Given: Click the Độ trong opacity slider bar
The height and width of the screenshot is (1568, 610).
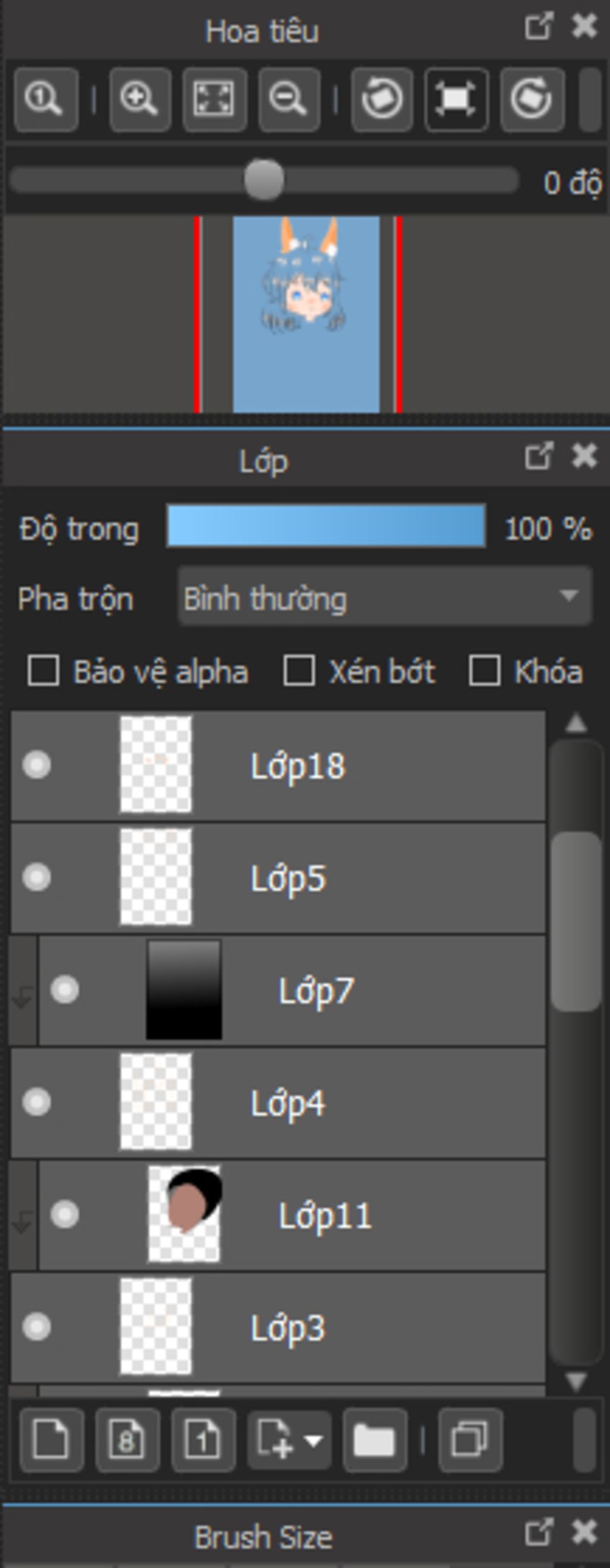Looking at the screenshot, I should click(x=326, y=526).
